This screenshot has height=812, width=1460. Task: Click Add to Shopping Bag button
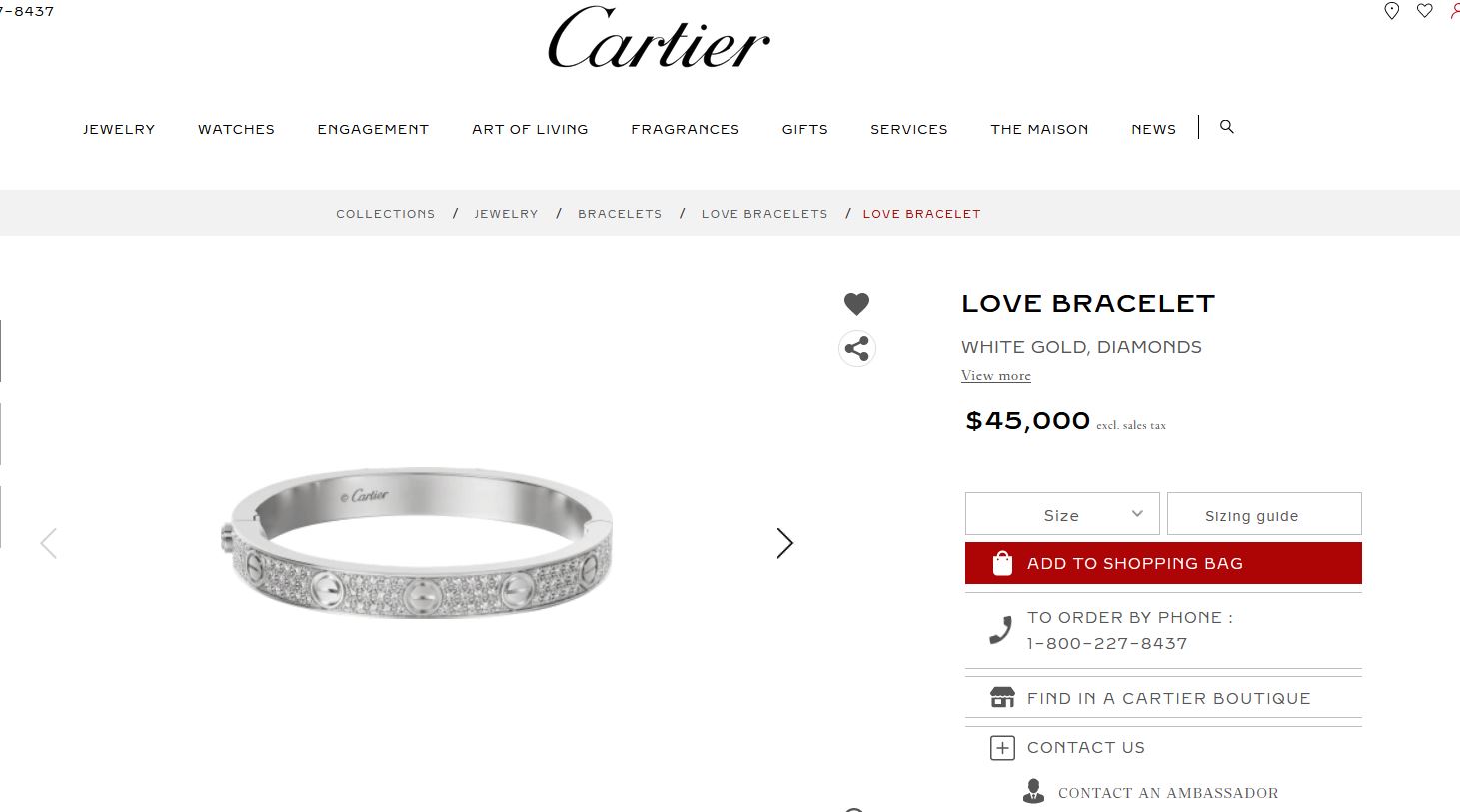click(1163, 563)
